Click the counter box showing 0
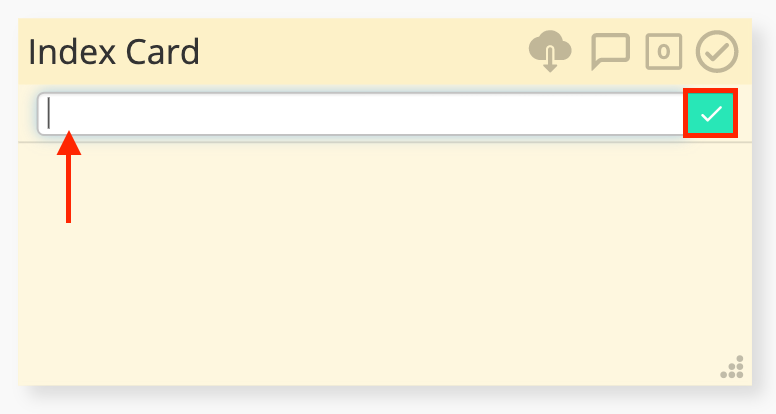 (x=664, y=51)
